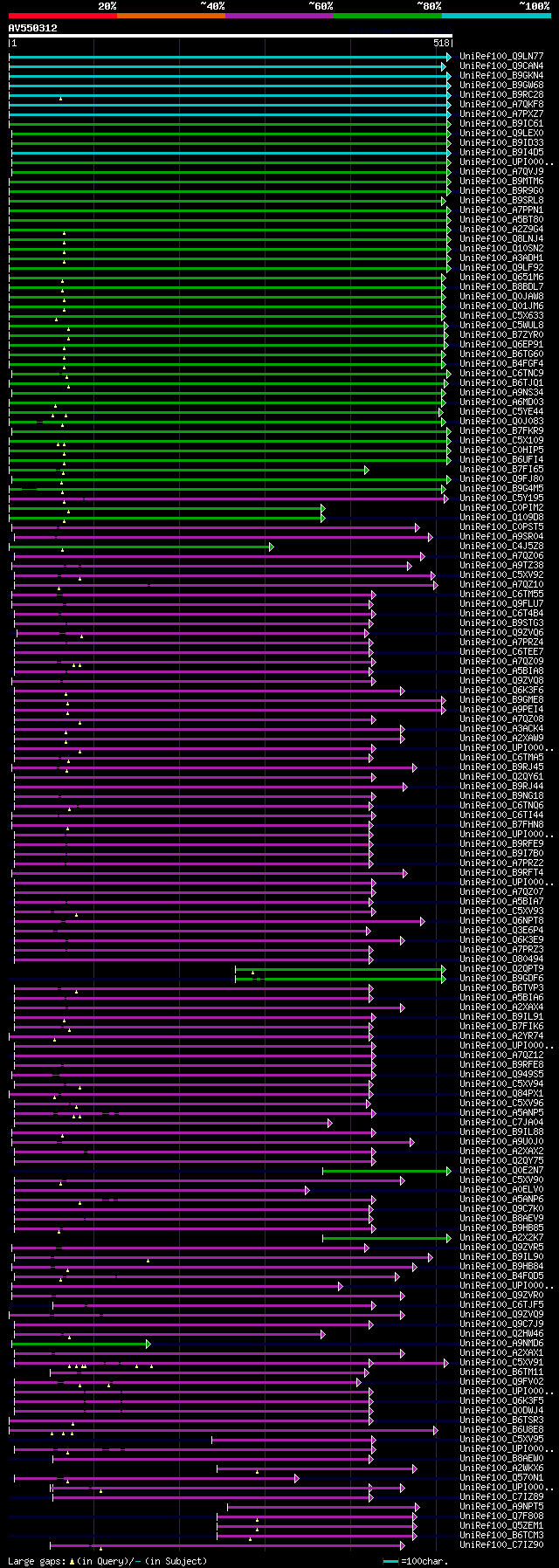Select hit label UniRef100_B7FKR9
This screenshot has height=1568, width=559.
click(501, 430)
